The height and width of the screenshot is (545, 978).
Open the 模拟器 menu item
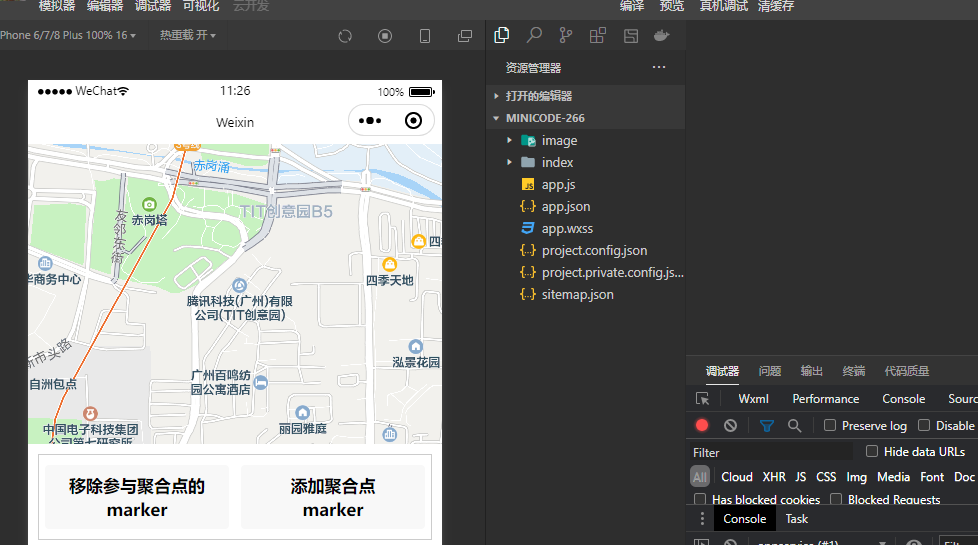[57, 6]
